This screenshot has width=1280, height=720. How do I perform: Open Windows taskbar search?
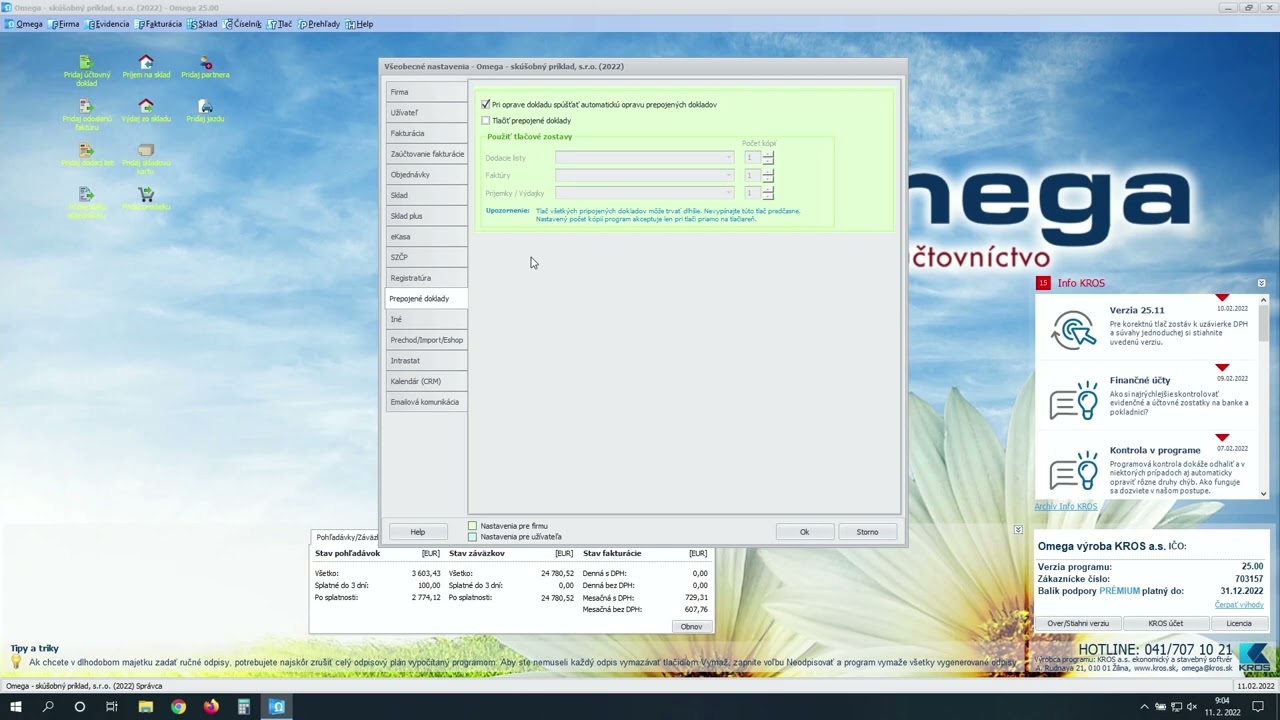(x=47, y=707)
